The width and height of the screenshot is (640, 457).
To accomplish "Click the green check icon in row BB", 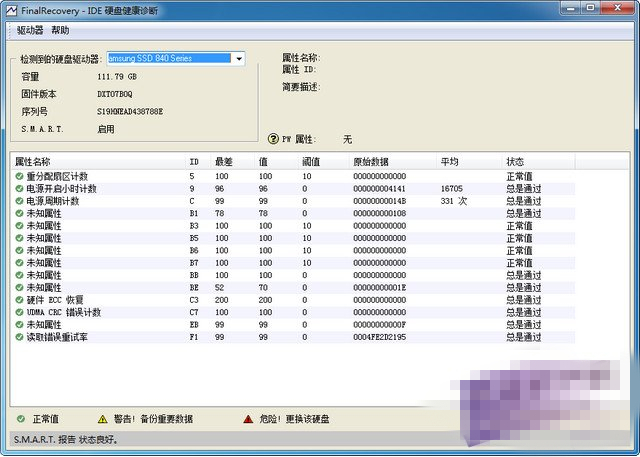I will coord(19,275).
